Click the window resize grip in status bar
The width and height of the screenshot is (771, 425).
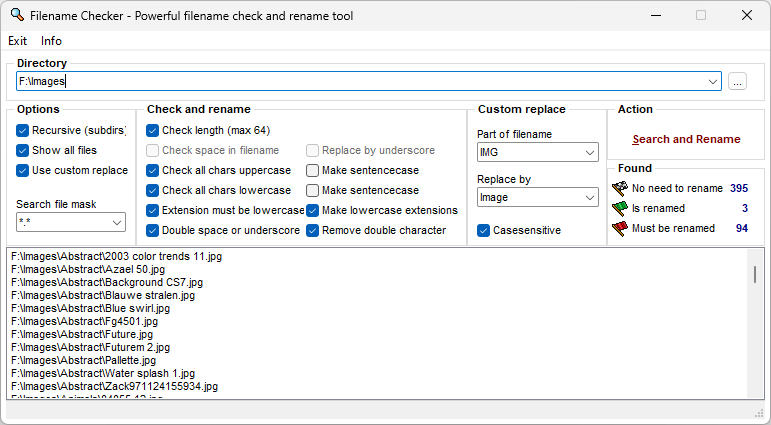759,413
